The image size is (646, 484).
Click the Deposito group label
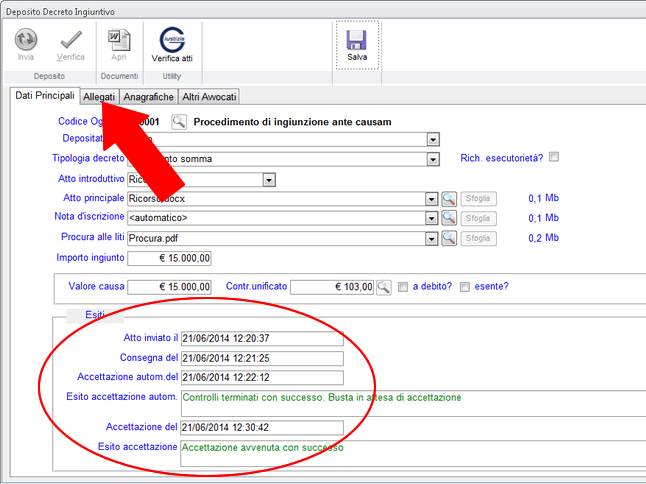[49, 76]
